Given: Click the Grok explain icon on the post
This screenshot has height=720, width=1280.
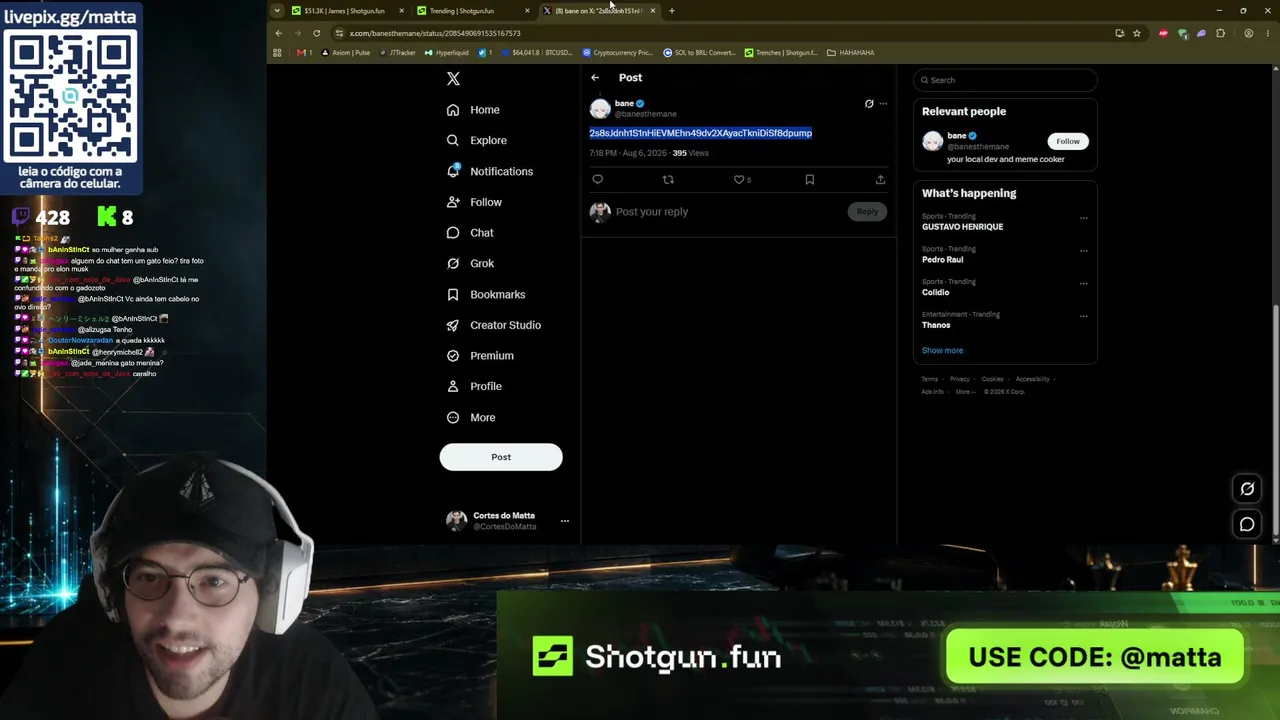Looking at the screenshot, I should tap(869, 104).
